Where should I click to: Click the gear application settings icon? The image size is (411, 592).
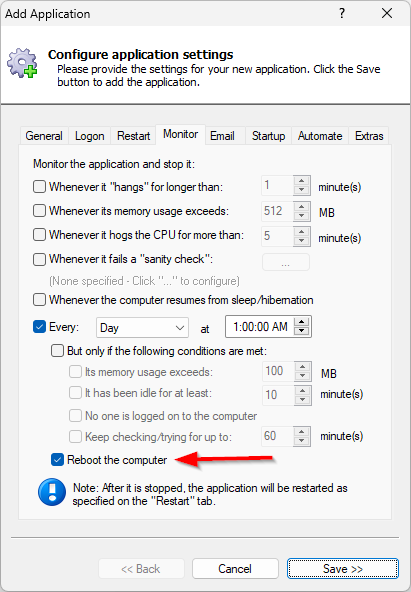(x=22, y=63)
